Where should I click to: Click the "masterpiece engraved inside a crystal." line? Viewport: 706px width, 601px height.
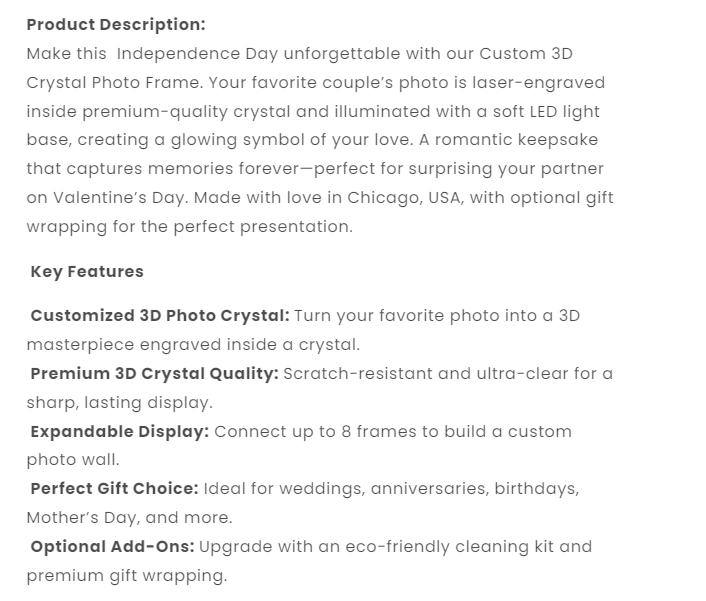pos(193,344)
